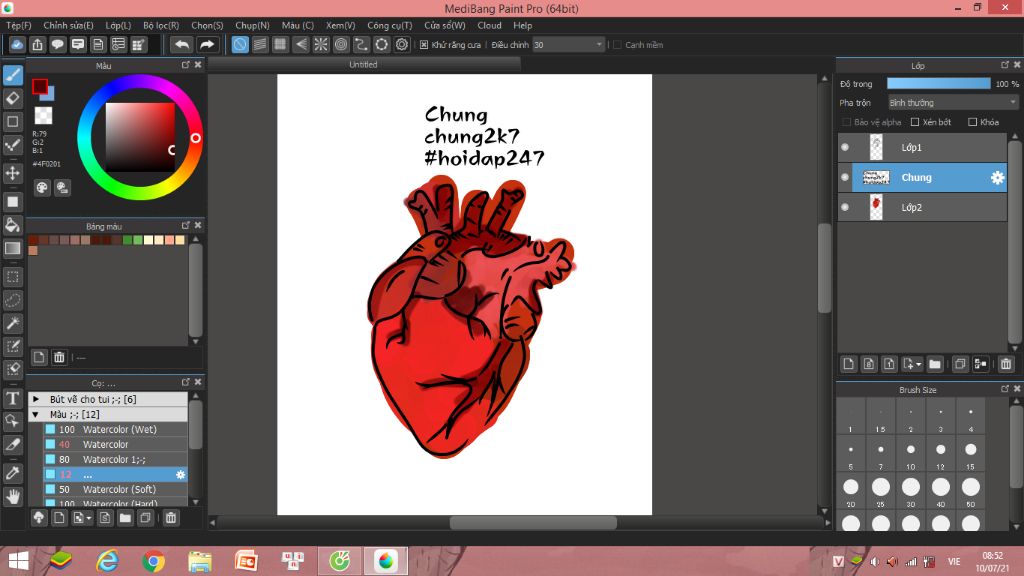Screen dimensions: 1024x576
Task: Select the rectangular Select tool
Action: pyautogui.click(x=12, y=277)
